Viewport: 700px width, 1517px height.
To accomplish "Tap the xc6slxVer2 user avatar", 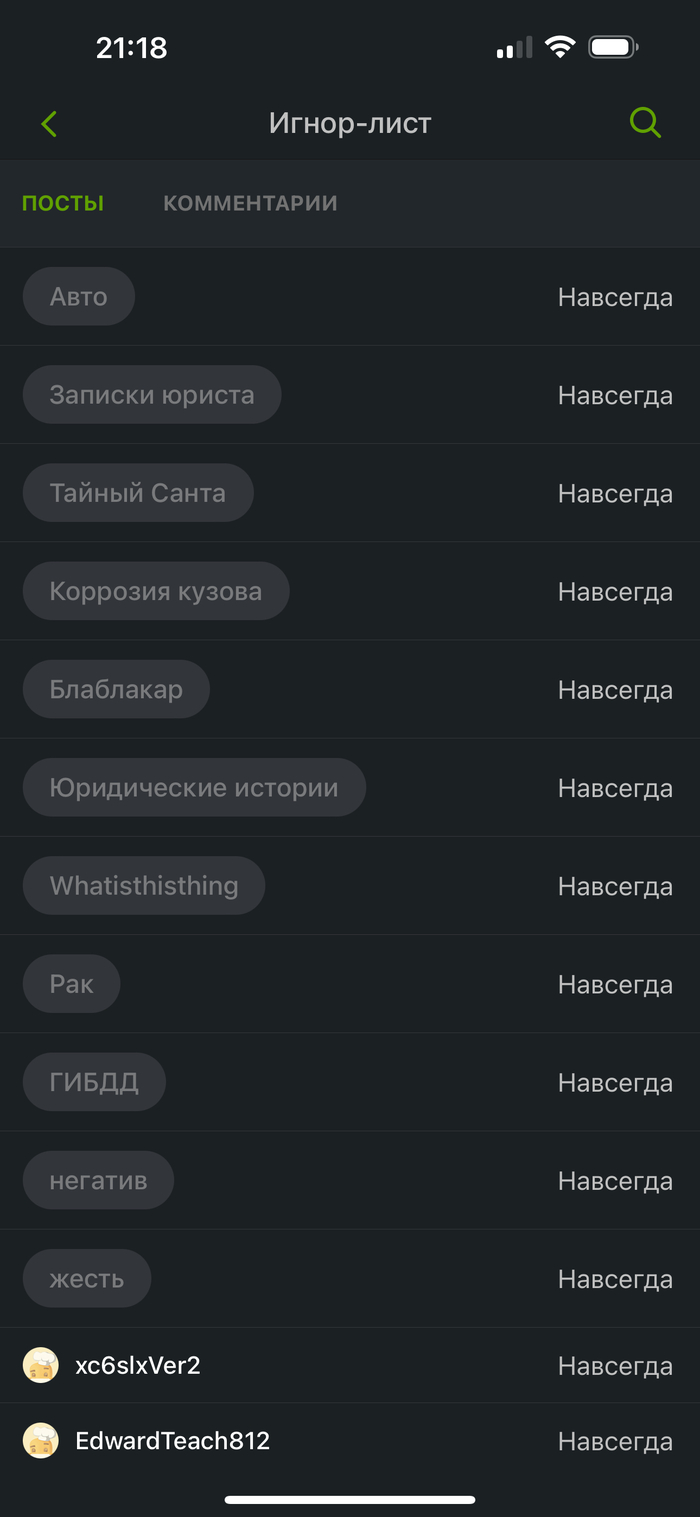I will coord(41,1365).
